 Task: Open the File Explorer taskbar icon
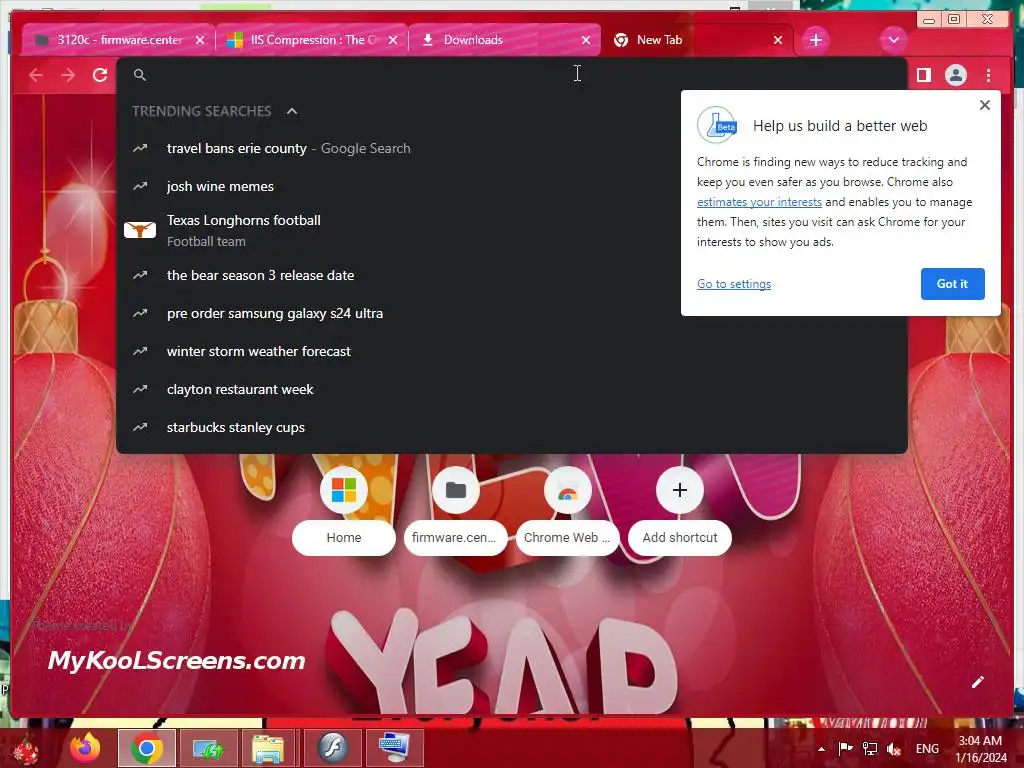coord(268,748)
